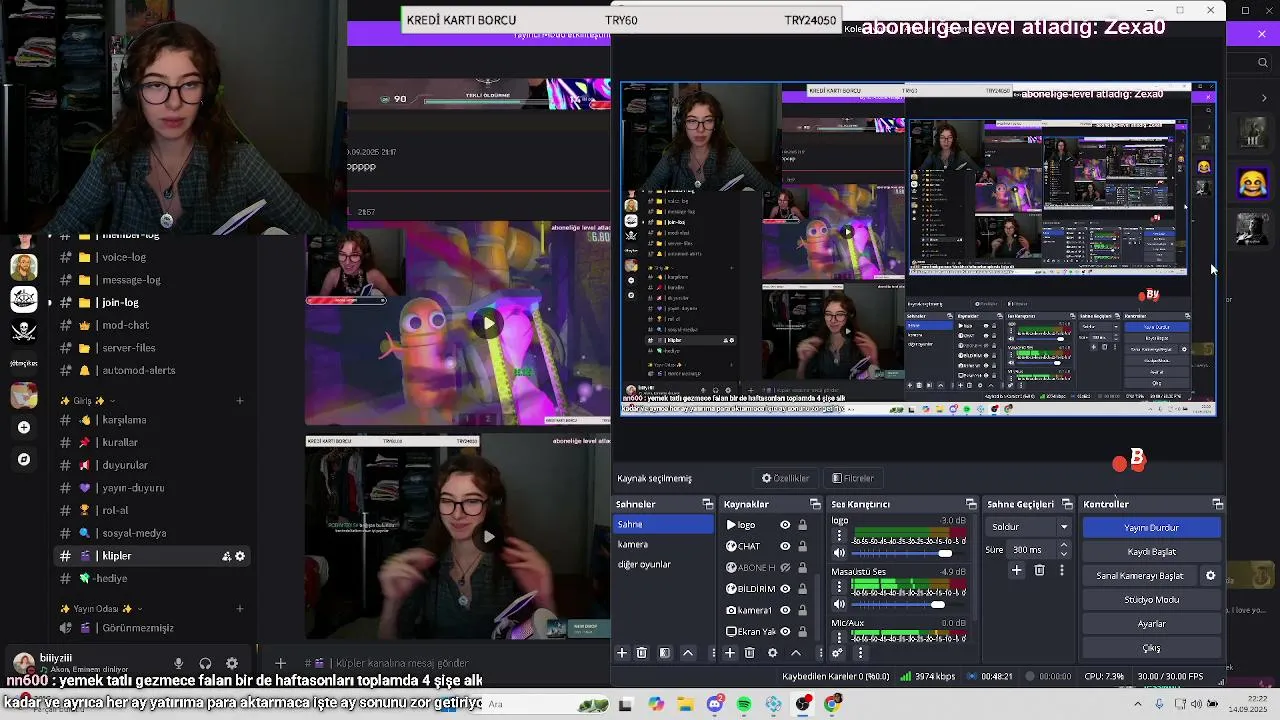This screenshot has width=1280, height=720.
Task: Open Masaüstü Ses channel options menu
Action: point(839,586)
